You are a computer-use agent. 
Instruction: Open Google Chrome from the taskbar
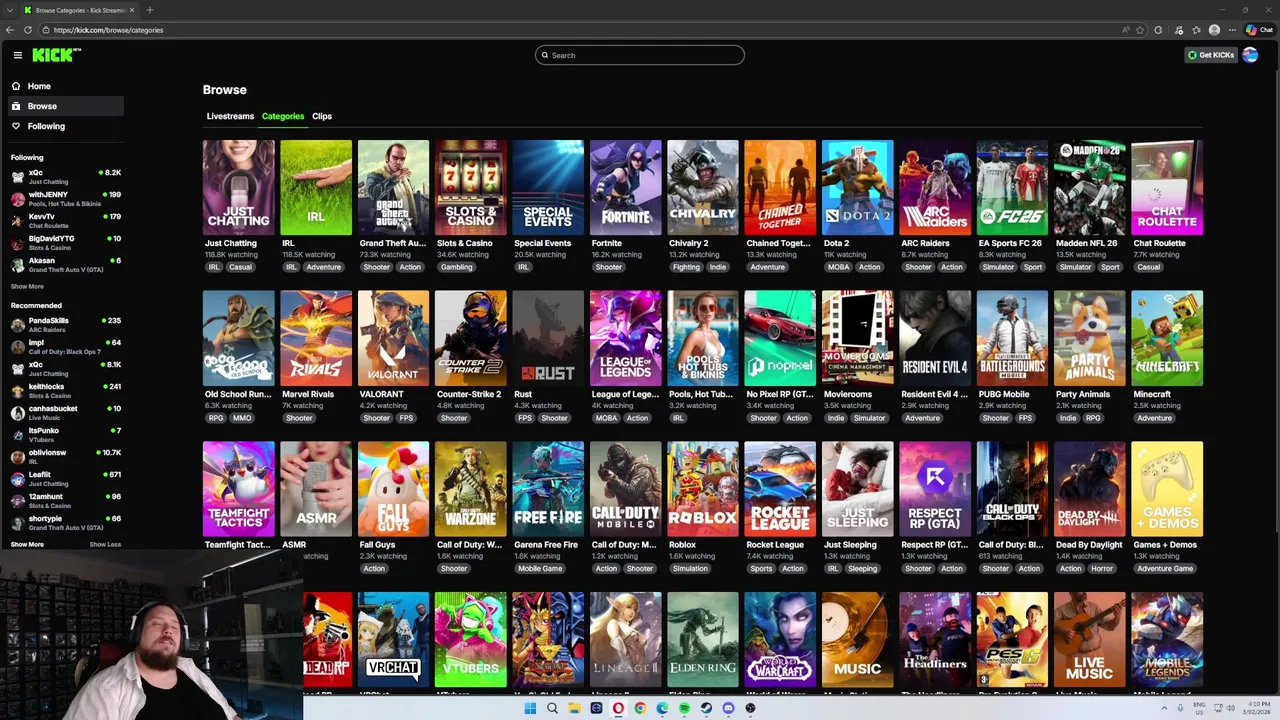coord(640,708)
